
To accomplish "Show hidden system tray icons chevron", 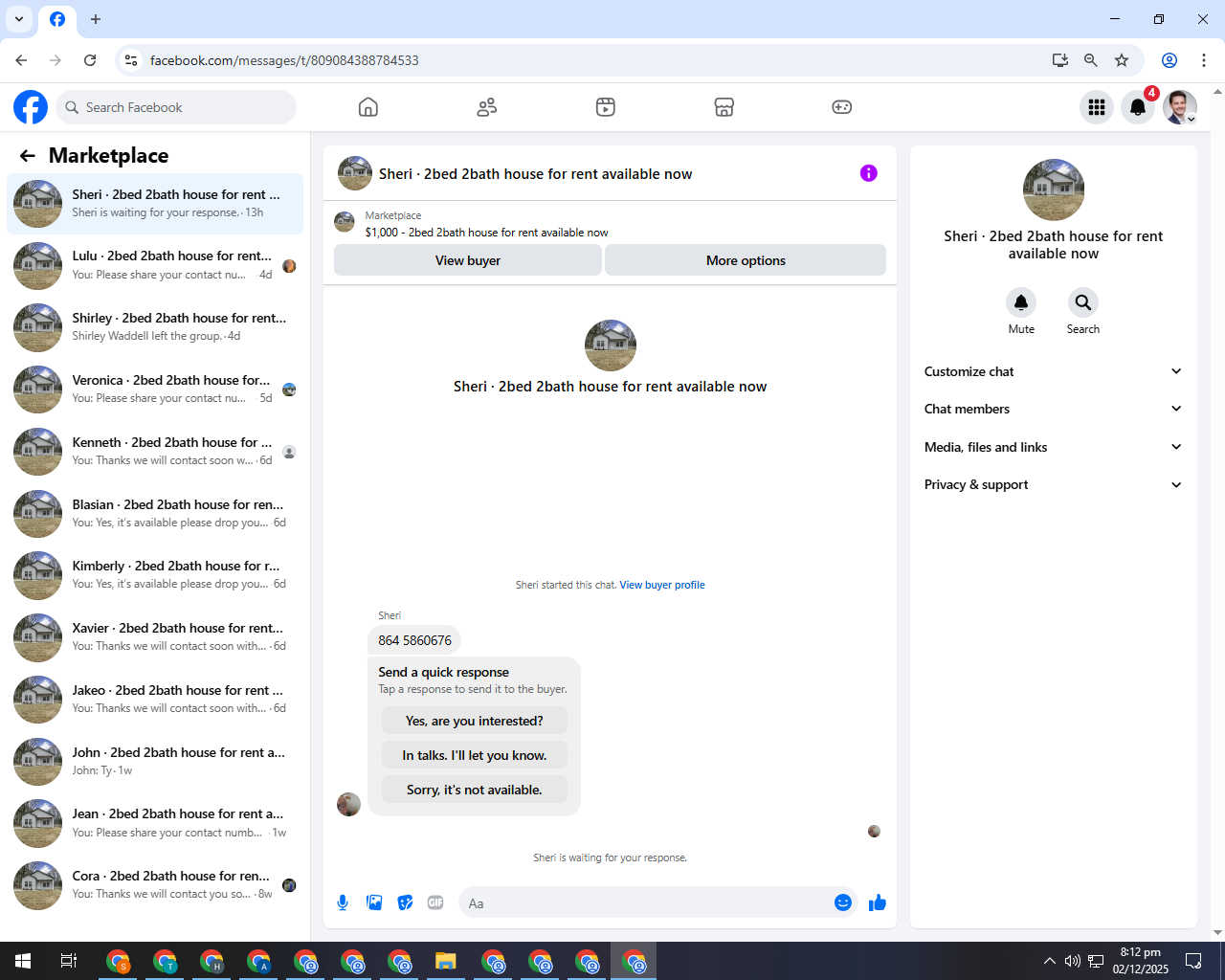I will tap(1049, 961).
